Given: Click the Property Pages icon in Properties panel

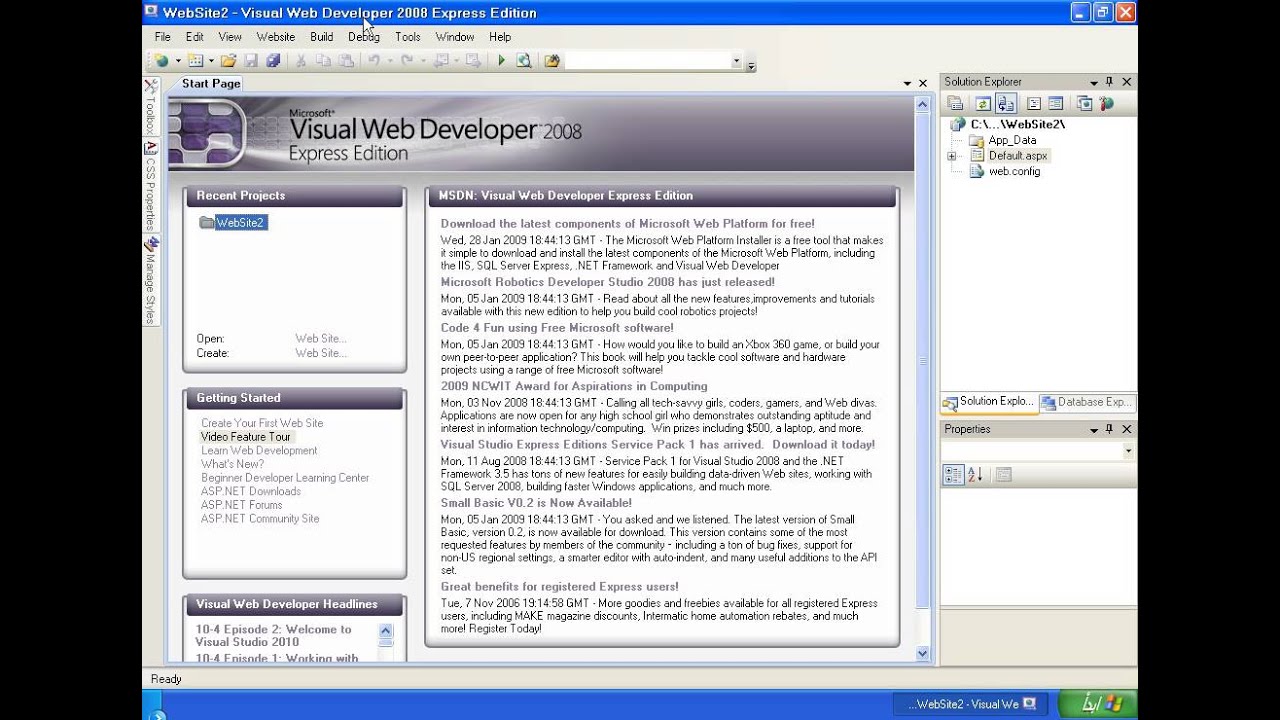Looking at the screenshot, I should point(1003,475).
